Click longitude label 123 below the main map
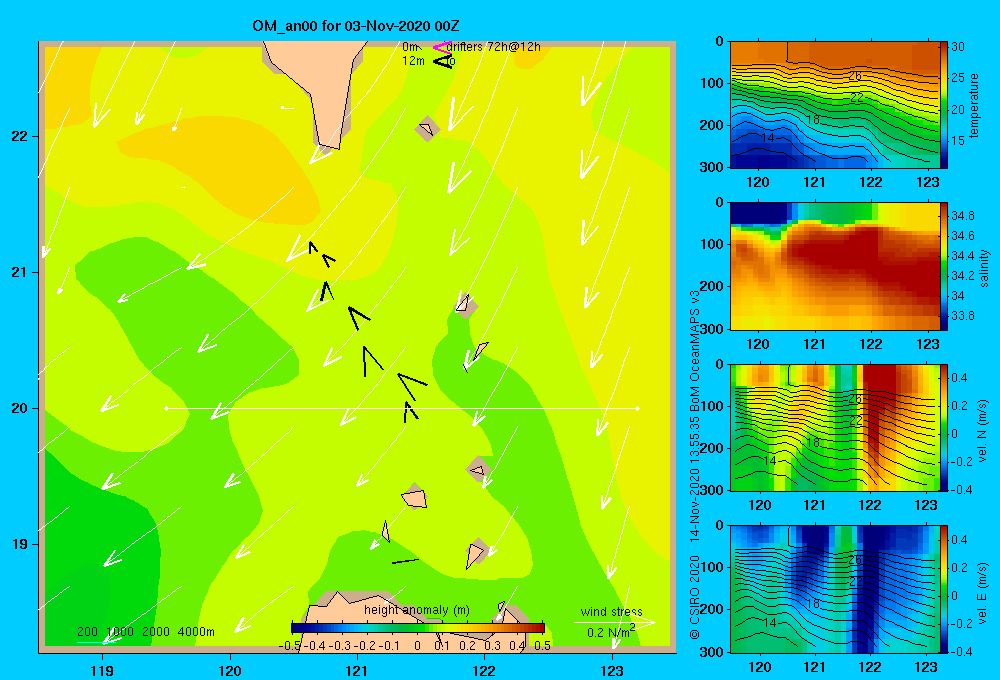Image resolution: width=1000 pixels, height=680 pixels. 612,670
